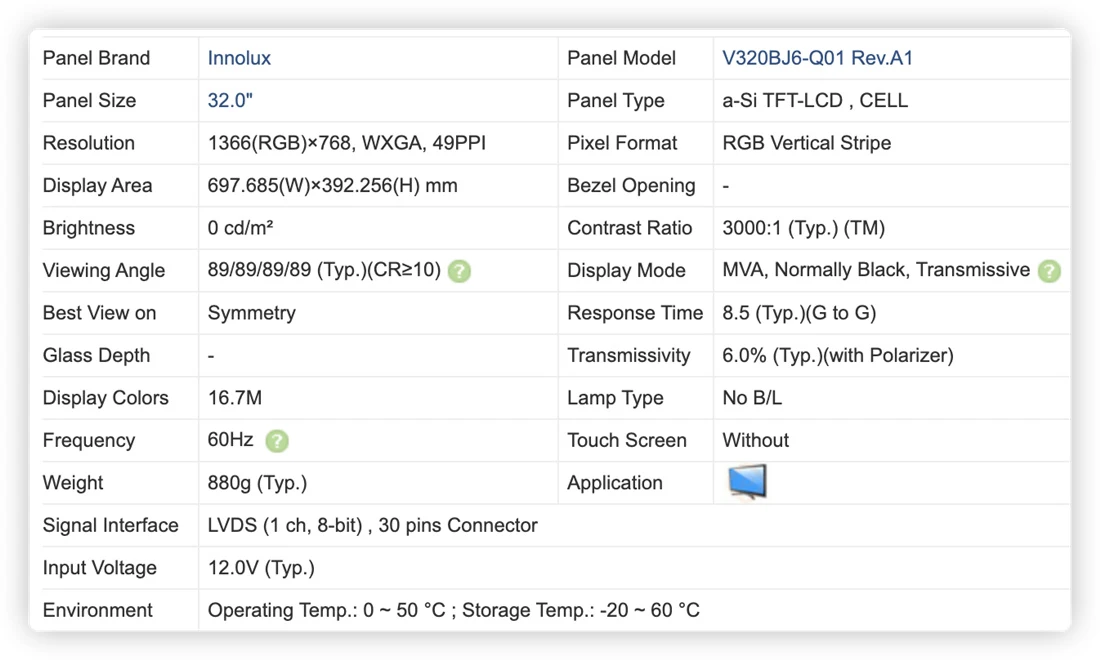Screen dimensions: 1100x660
Task: Click the Contrast Ratio label
Action: pyautogui.click(x=630, y=228)
